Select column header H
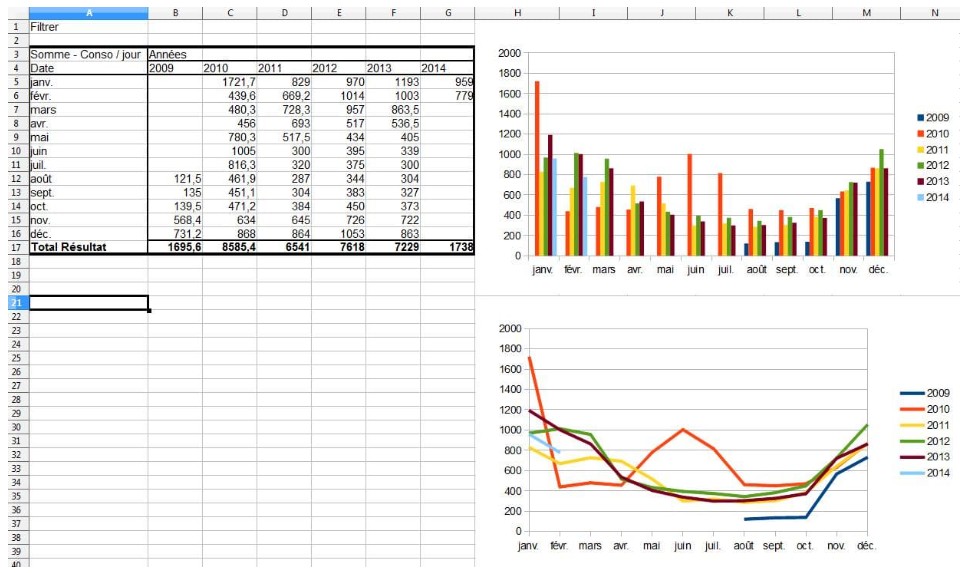The width and height of the screenshot is (966, 573). coord(516,13)
